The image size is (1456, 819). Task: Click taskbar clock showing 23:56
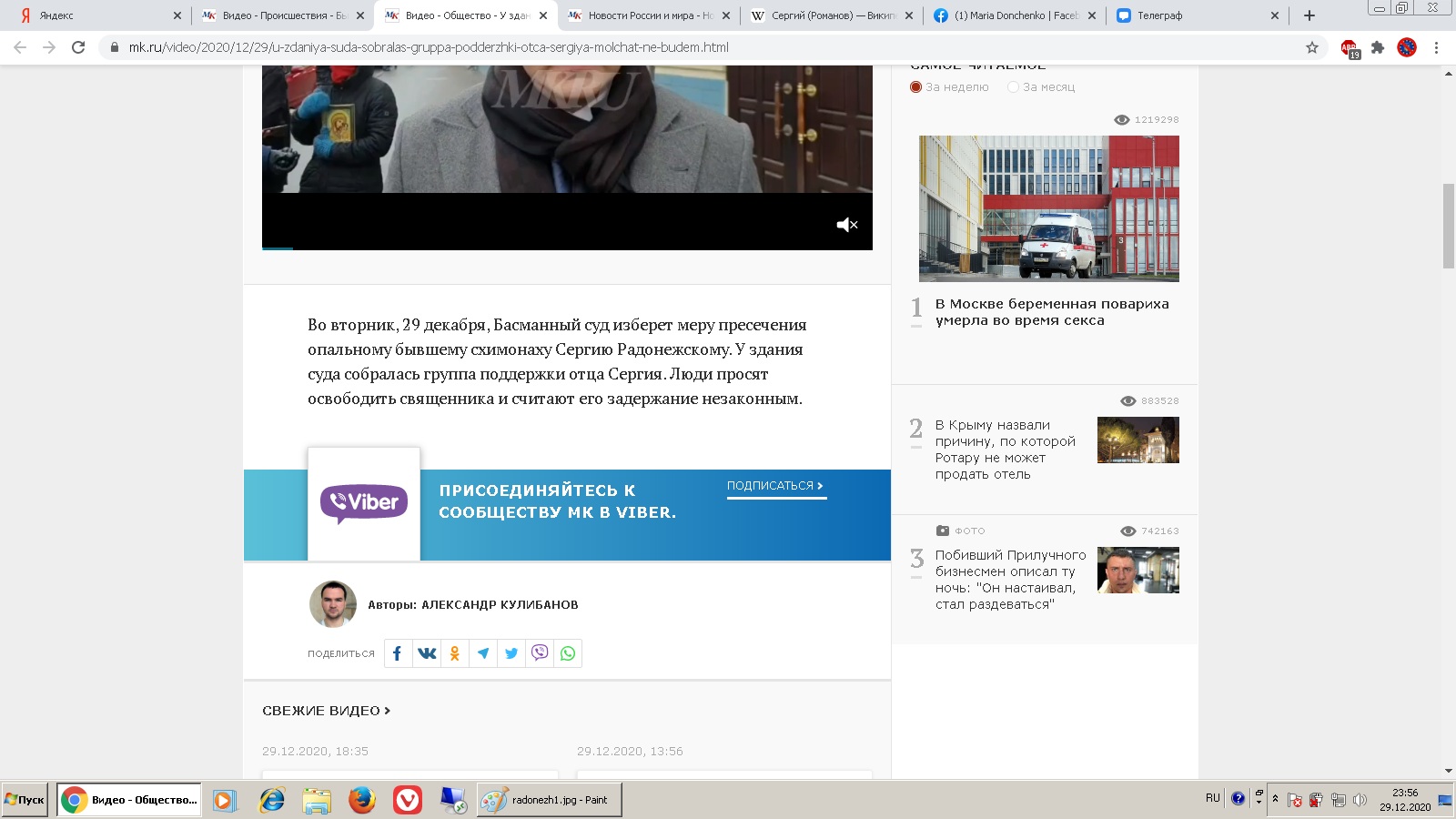point(1405,793)
